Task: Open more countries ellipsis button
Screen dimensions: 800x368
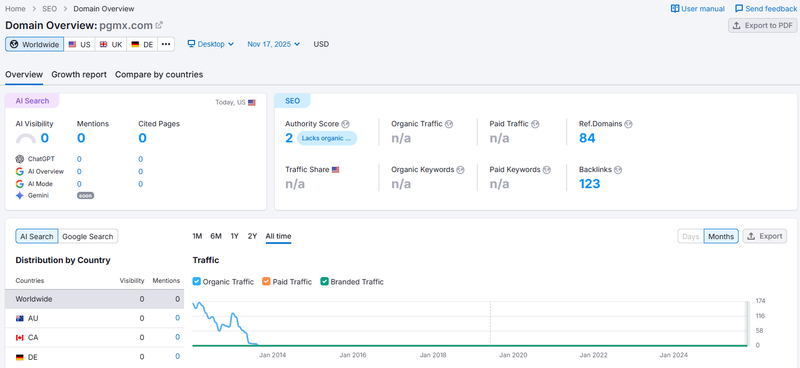Action: 166,44
